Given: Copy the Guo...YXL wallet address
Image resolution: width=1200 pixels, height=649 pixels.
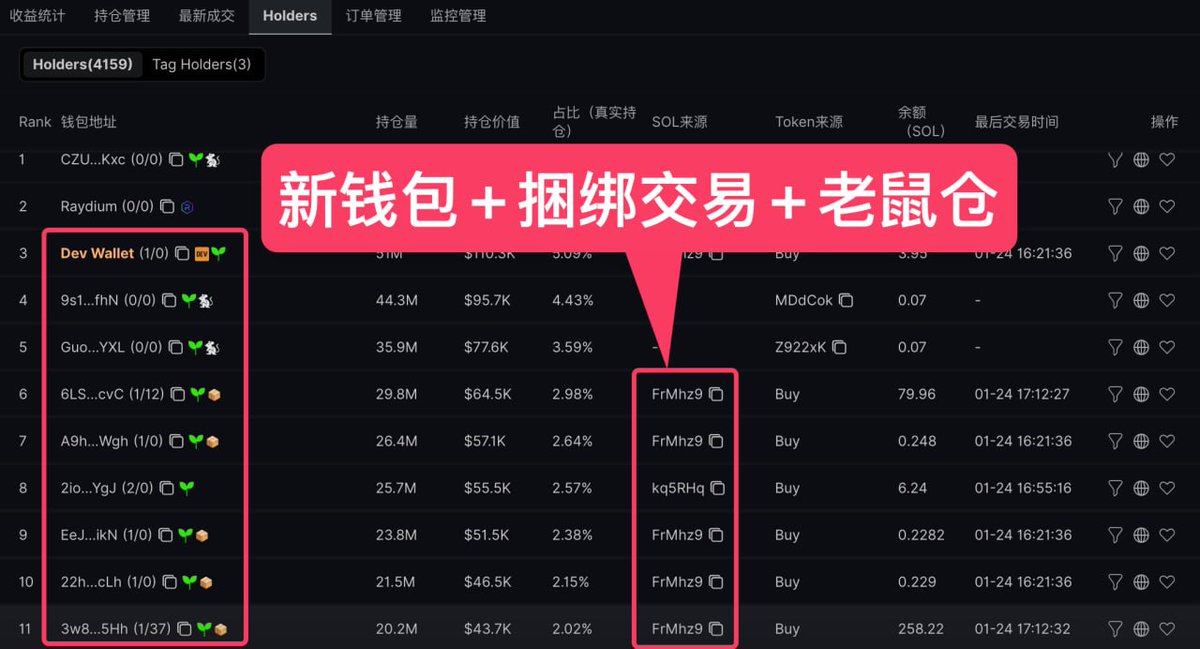Looking at the screenshot, I should [x=176, y=347].
